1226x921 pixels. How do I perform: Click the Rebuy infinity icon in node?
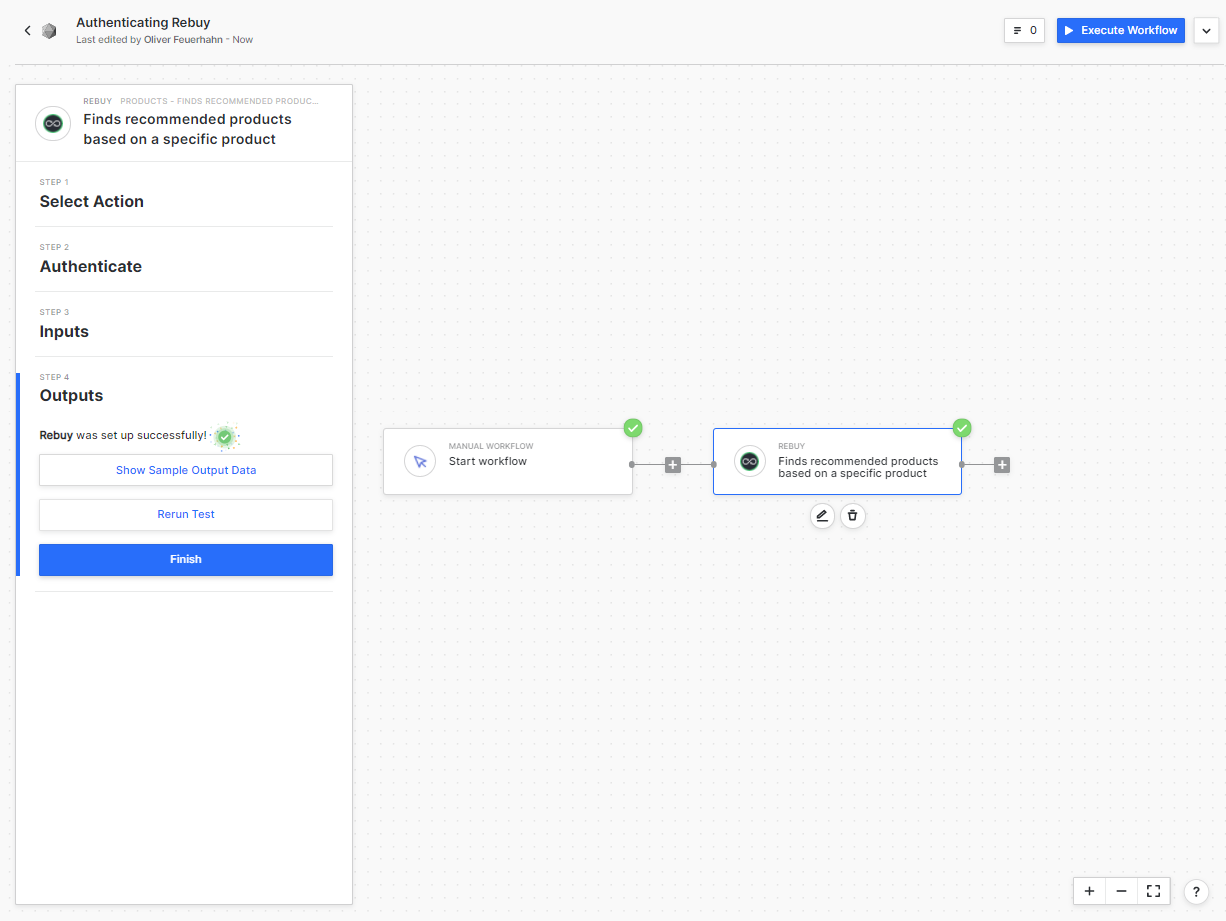coord(750,461)
